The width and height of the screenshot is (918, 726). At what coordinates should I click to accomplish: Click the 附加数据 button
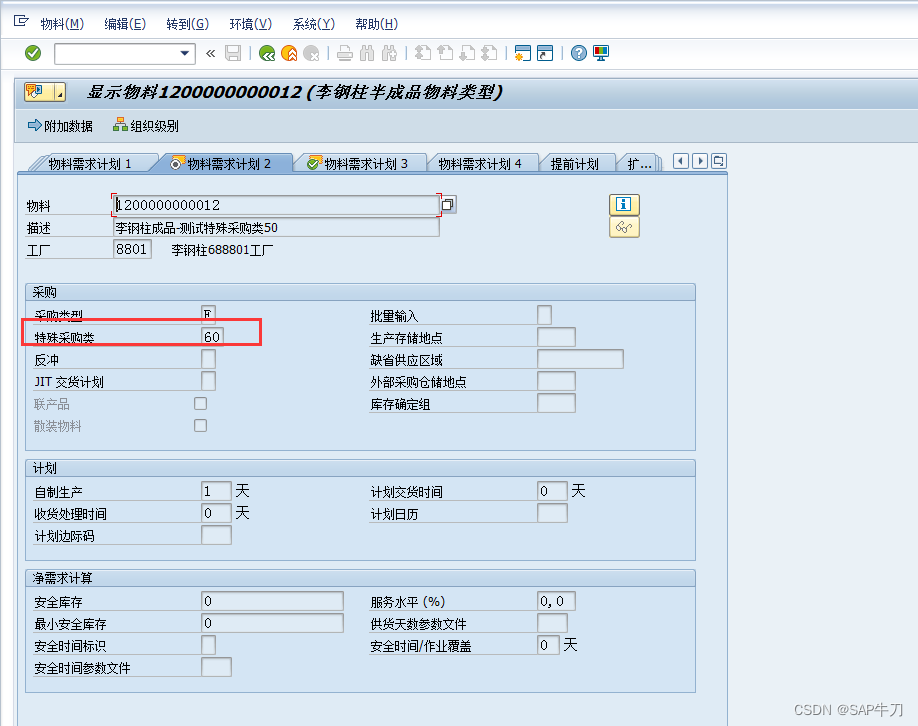point(60,126)
